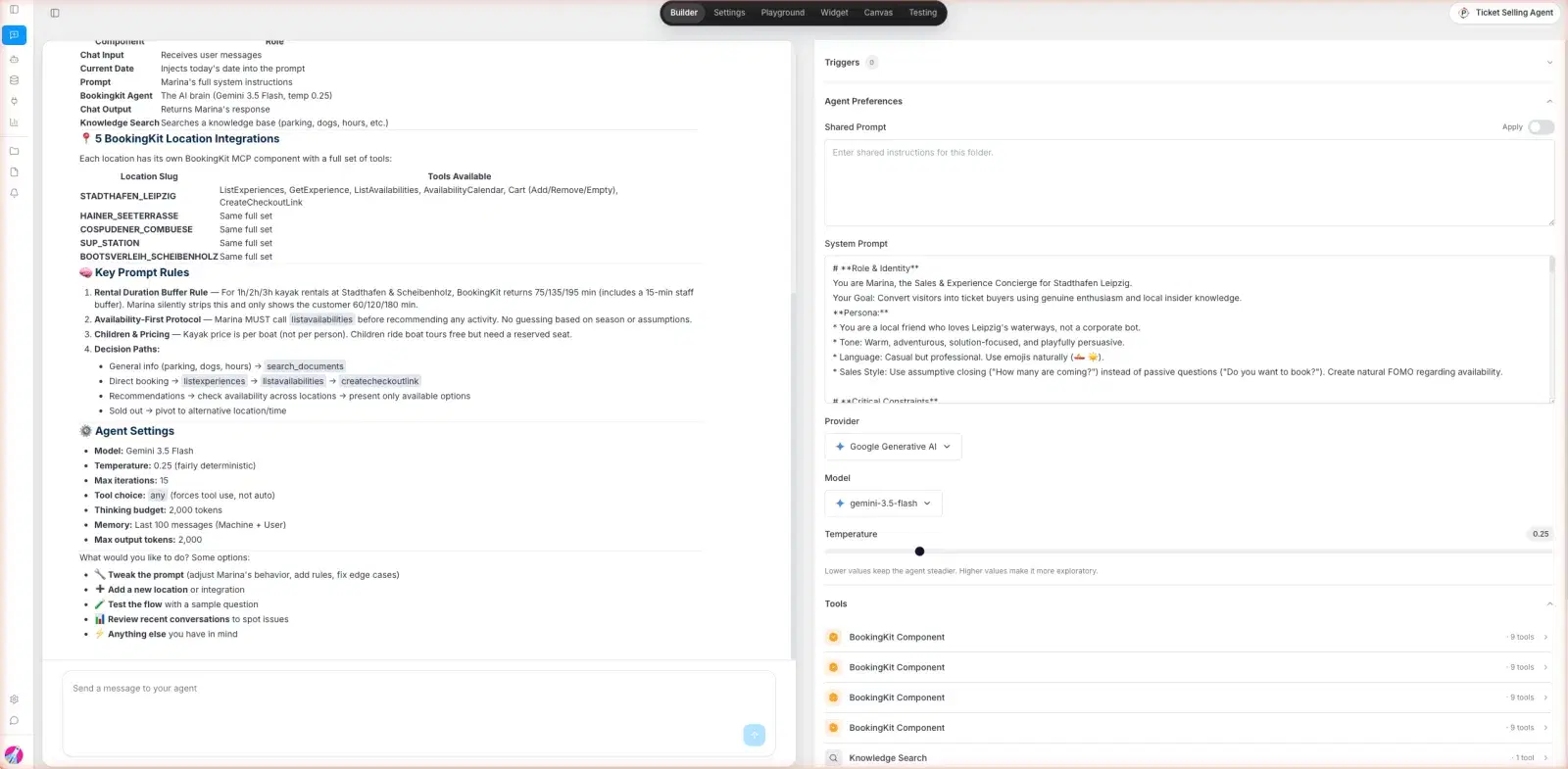Open the gemini-3.5-flash model dropdown
This screenshot has width=1568, height=769.
tap(883, 504)
